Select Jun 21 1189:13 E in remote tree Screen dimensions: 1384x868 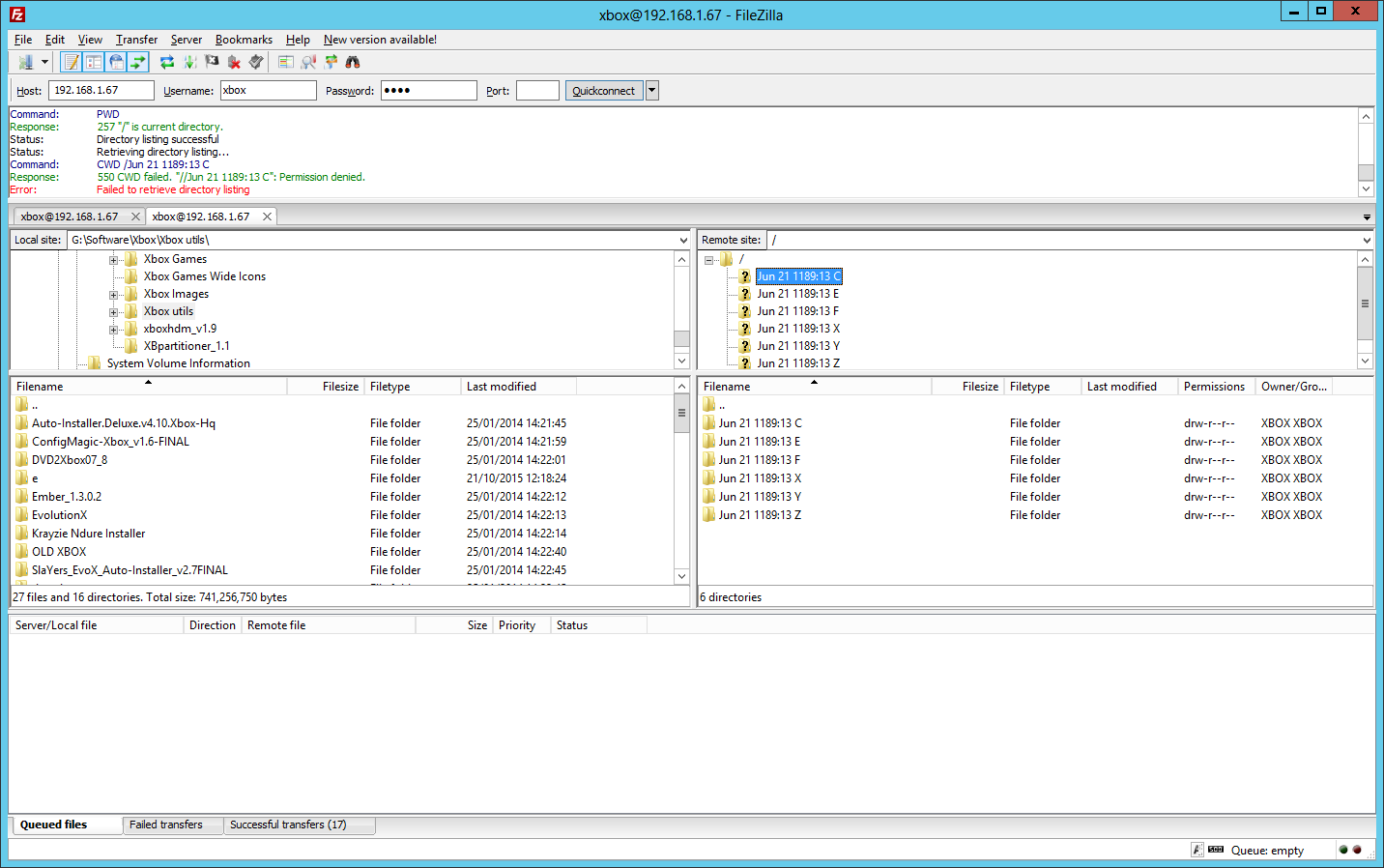point(797,294)
